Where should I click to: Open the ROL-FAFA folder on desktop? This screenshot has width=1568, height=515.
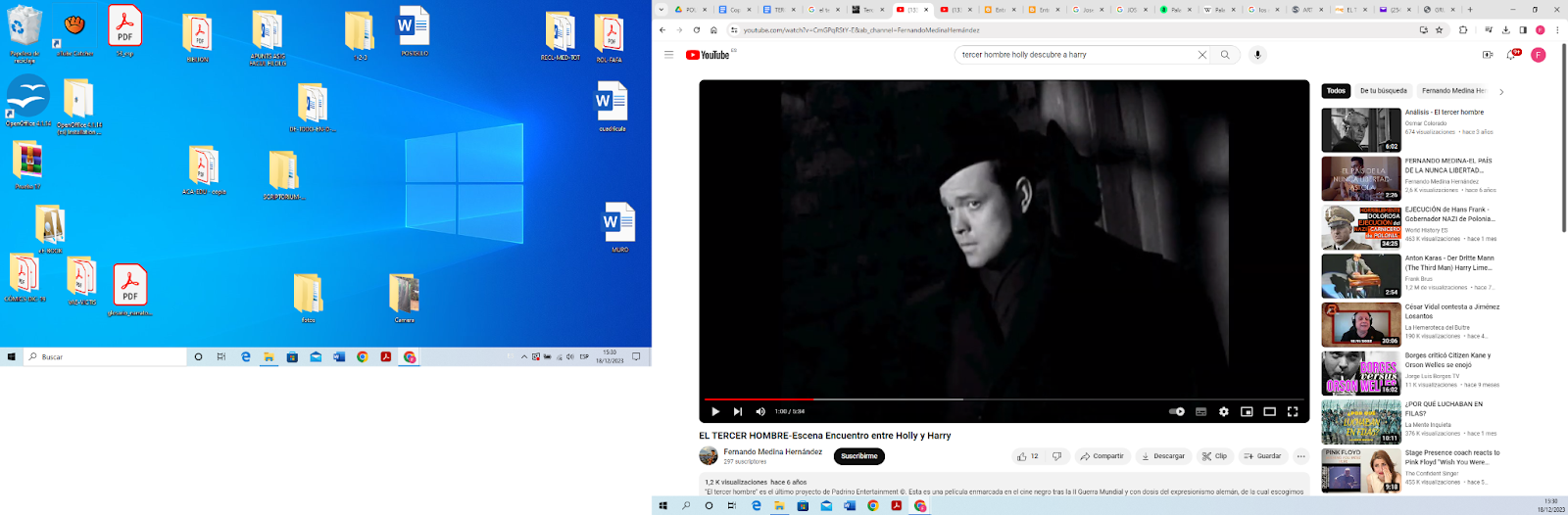(x=609, y=38)
